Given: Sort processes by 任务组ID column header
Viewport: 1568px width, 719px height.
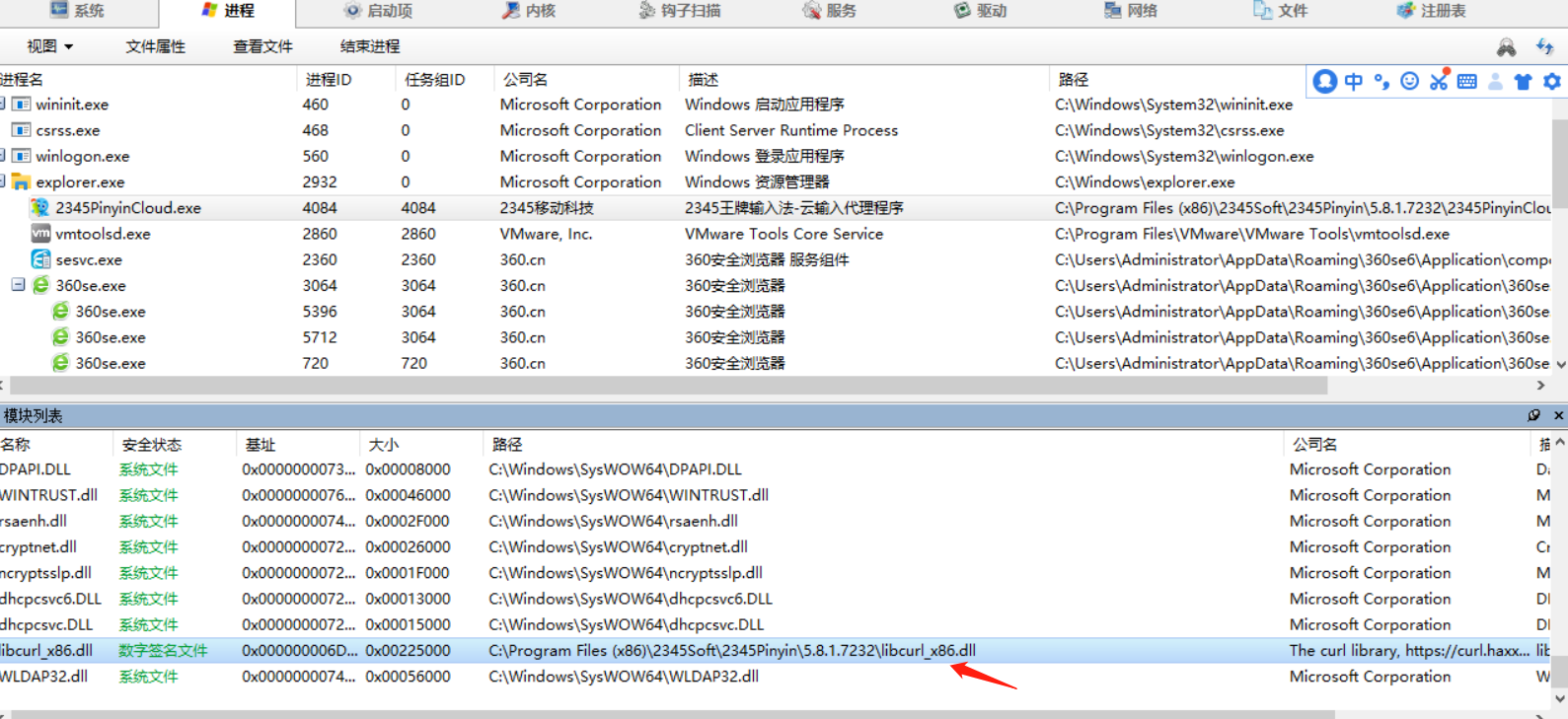Looking at the screenshot, I should [x=444, y=79].
